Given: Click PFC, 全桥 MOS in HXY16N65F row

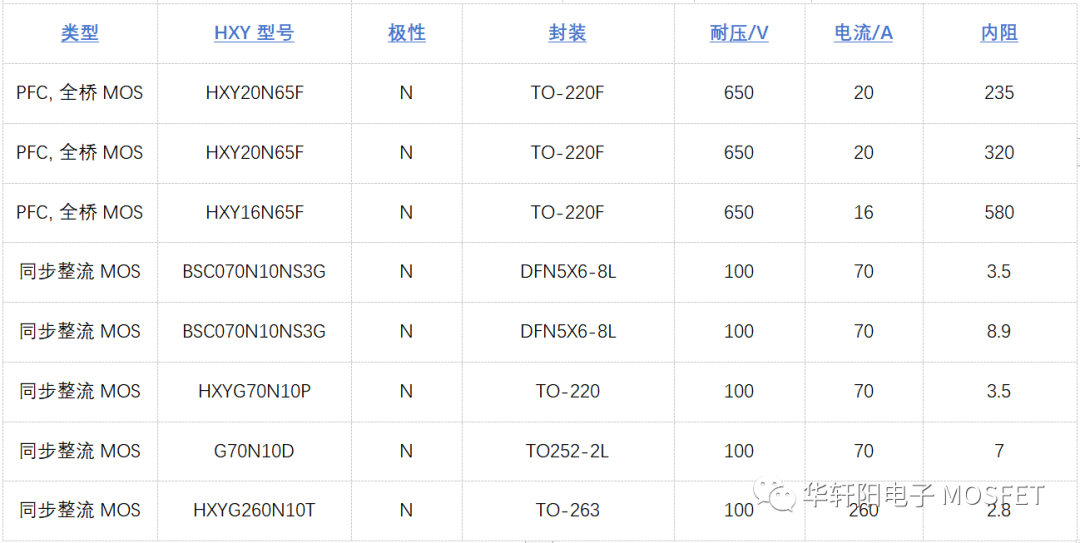Looking at the screenshot, I should (80, 212).
